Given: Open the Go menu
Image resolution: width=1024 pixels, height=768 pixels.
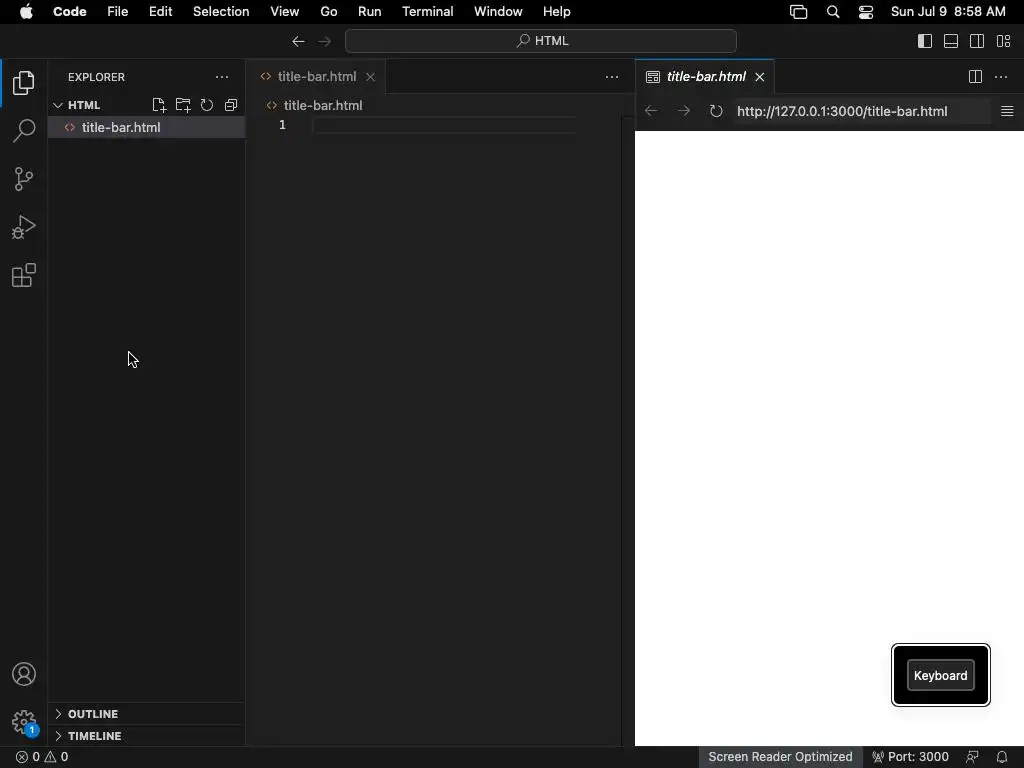Looking at the screenshot, I should click(328, 12).
